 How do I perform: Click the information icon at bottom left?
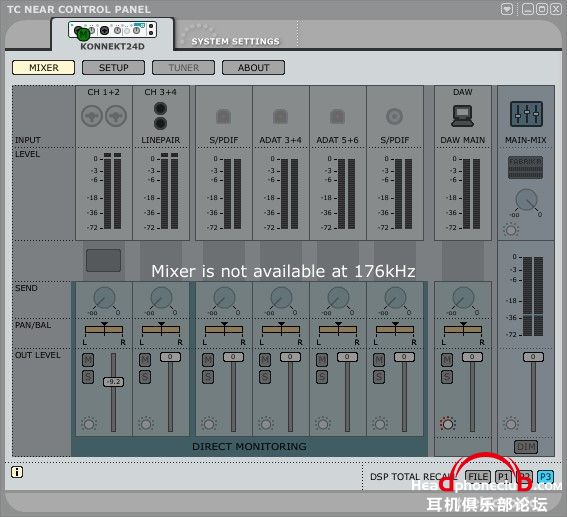[17, 472]
